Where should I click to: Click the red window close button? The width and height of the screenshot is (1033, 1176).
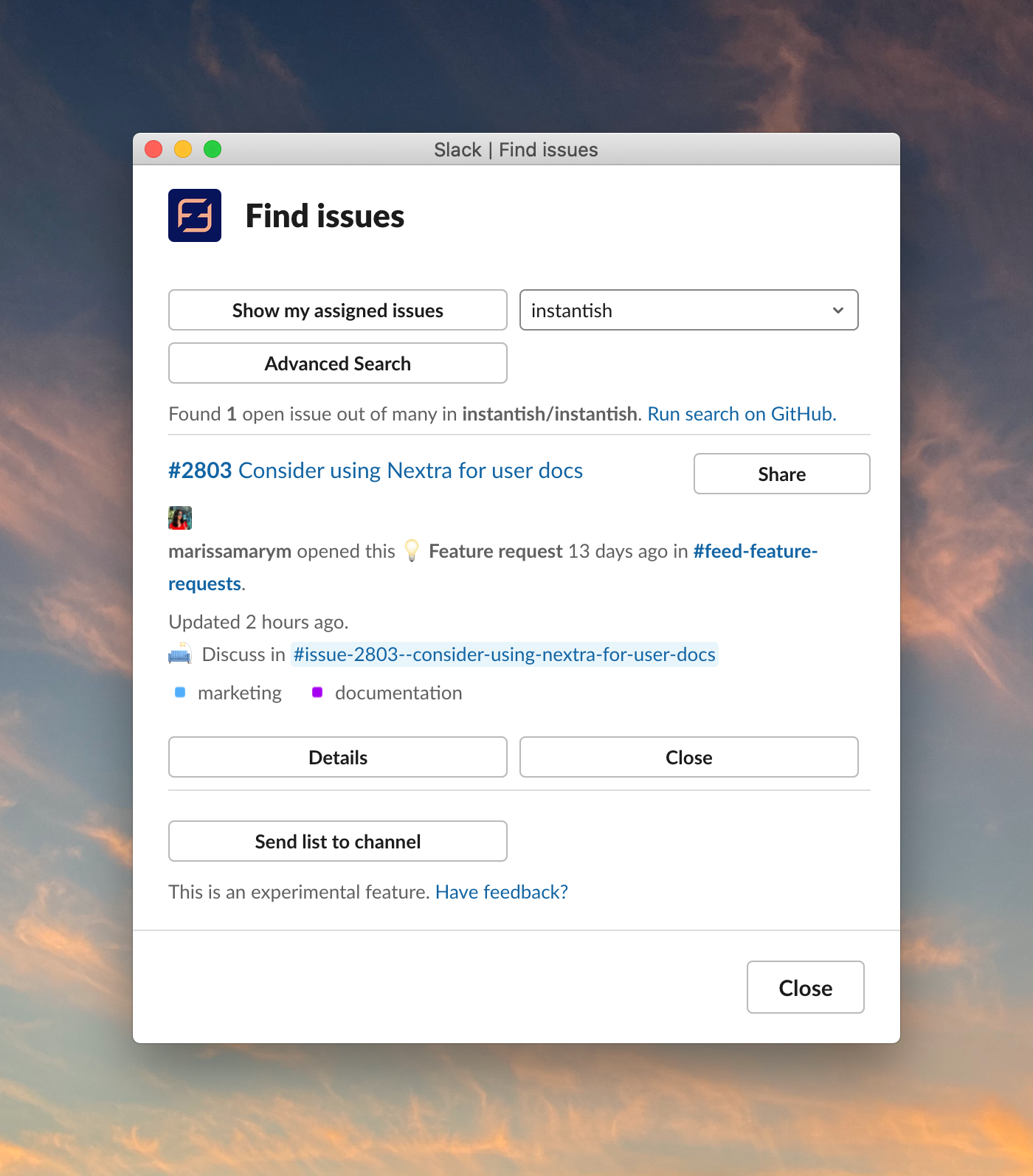[153, 149]
